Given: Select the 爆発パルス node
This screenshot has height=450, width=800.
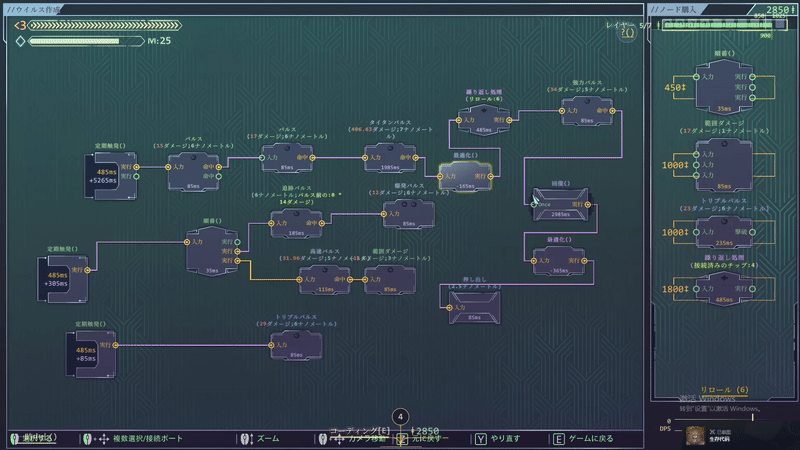Looking at the screenshot, I should coord(409,213).
